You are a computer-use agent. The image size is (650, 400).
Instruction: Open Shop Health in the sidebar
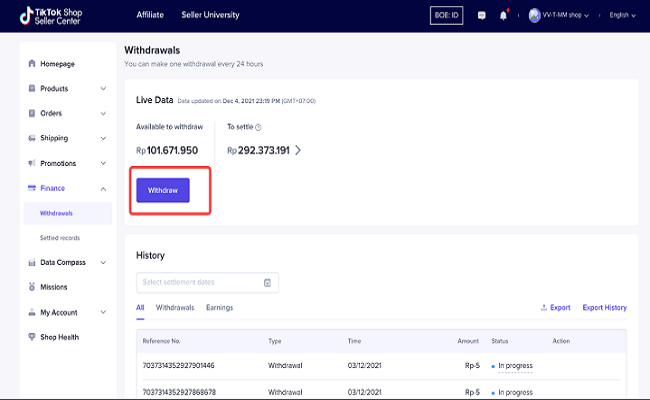tap(58, 337)
